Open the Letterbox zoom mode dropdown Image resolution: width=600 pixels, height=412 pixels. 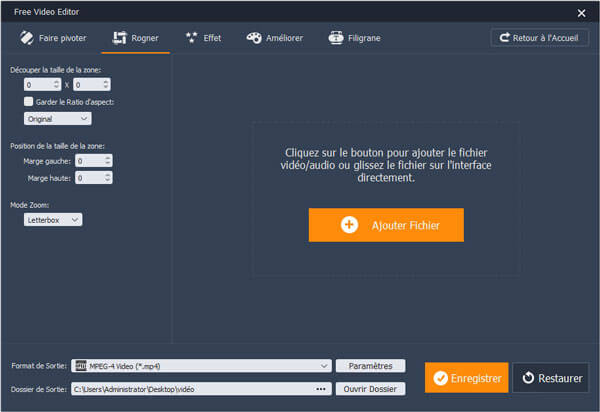tap(54, 219)
